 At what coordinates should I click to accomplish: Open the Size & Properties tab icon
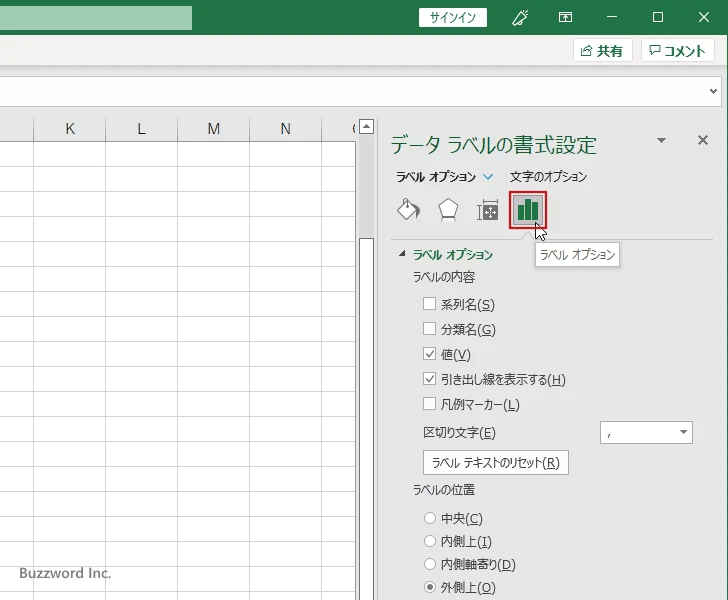coord(488,210)
